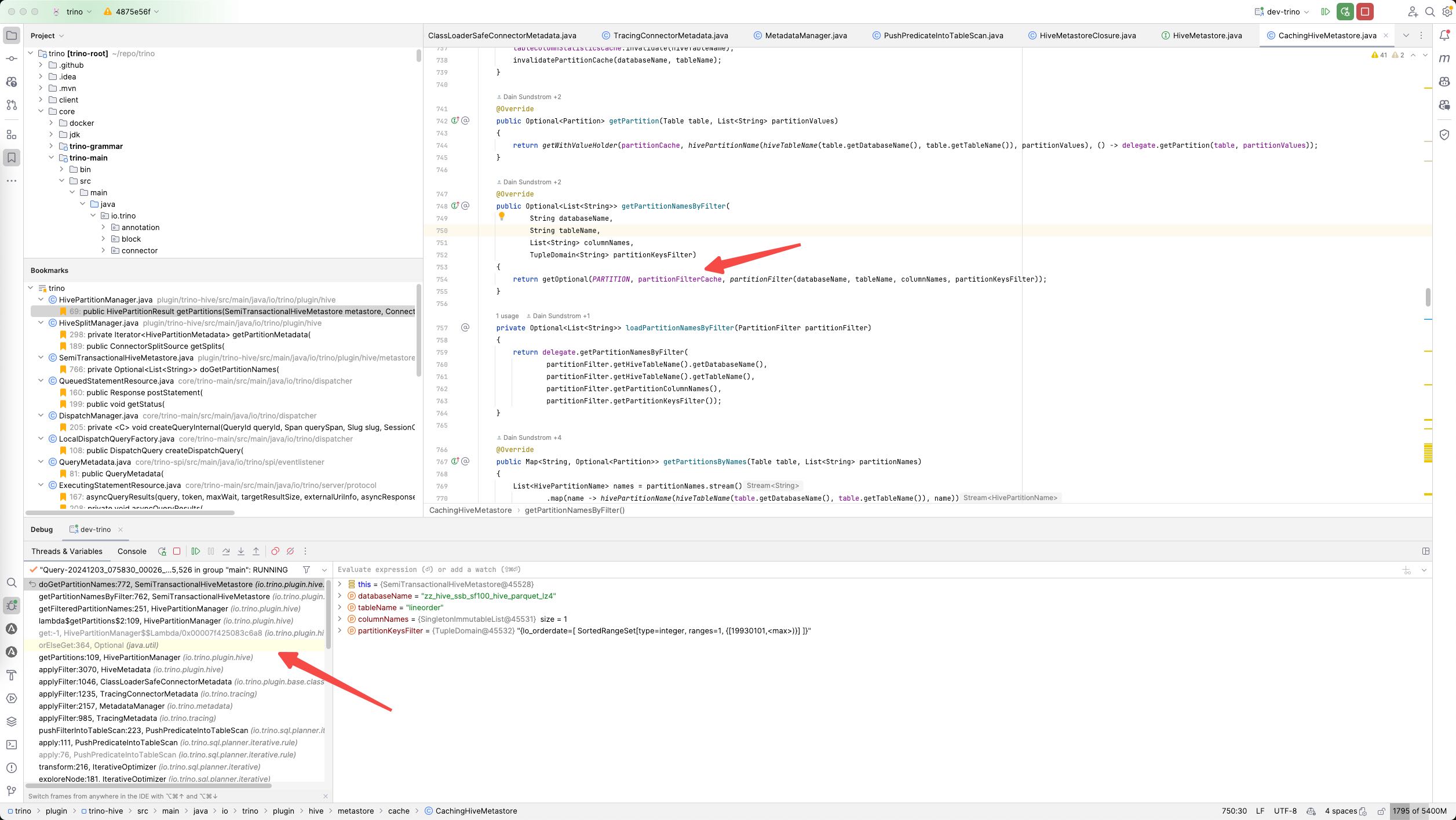Click the 41 warnings inspection indicator
This screenshot has height=820, width=1456.
pos(1379,55)
